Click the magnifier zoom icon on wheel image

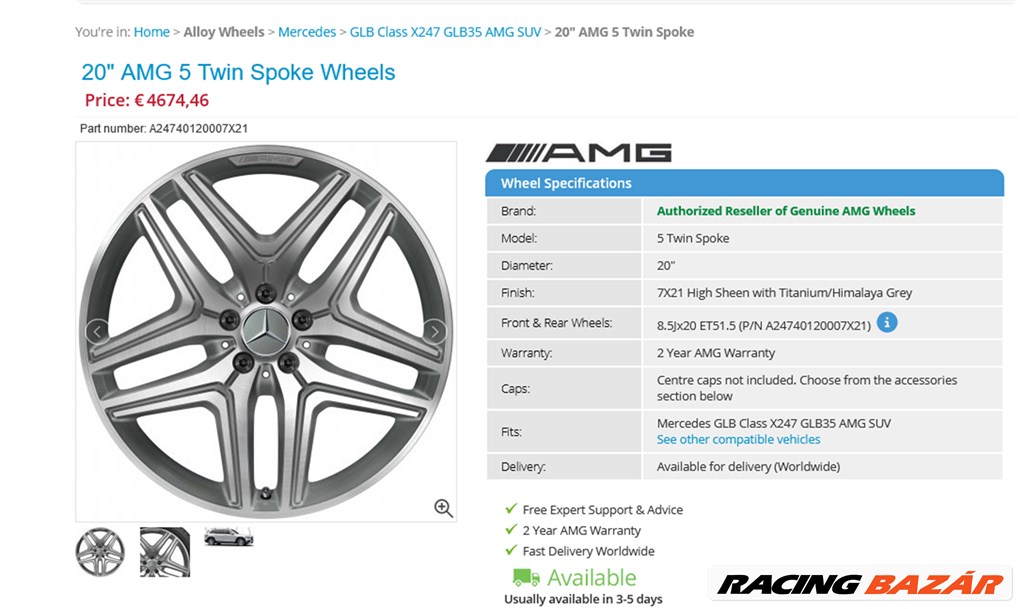click(x=443, y=508)
